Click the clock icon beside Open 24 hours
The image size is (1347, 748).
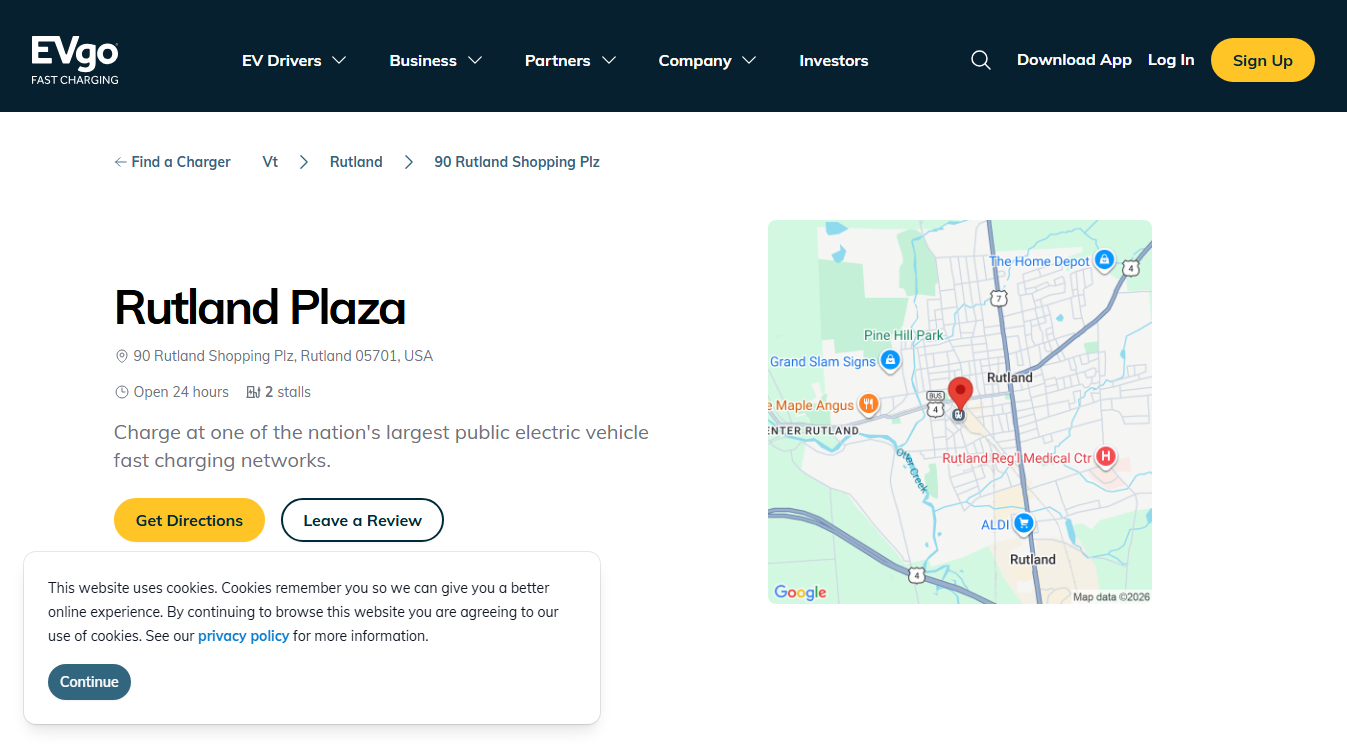pos(122,392)
